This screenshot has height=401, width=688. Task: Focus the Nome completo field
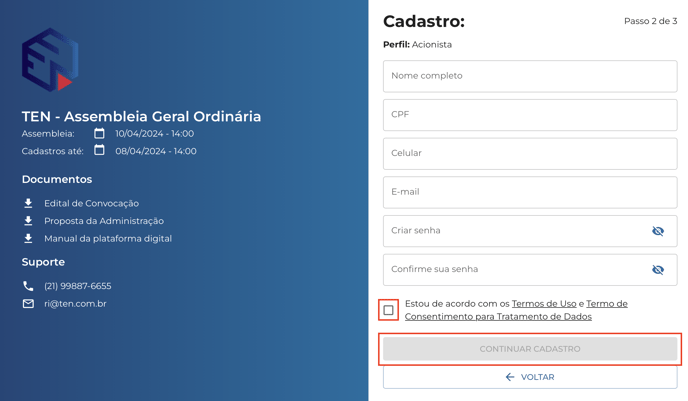point(530,76)
